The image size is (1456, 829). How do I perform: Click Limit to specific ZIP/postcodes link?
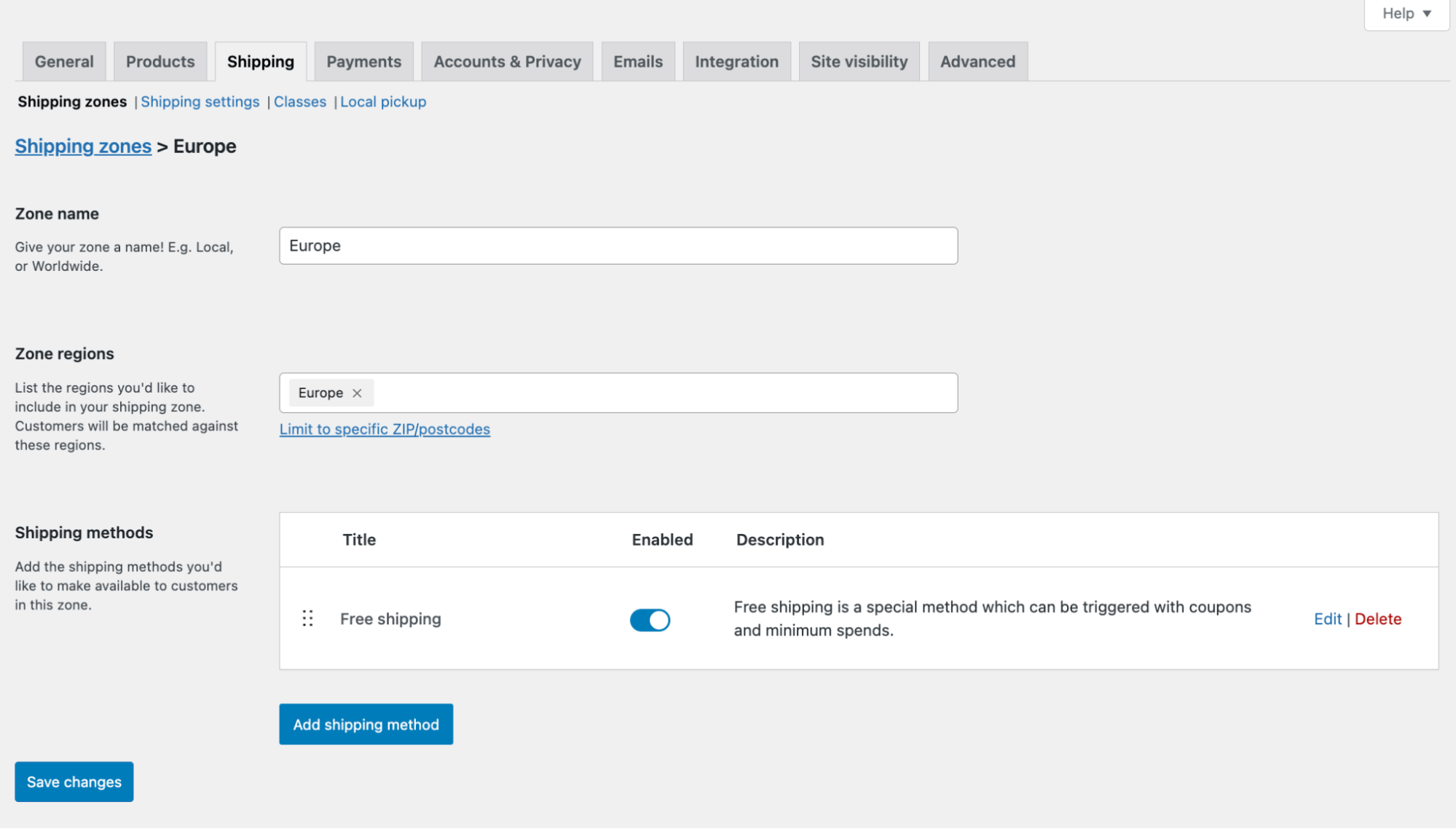(384, 429)
